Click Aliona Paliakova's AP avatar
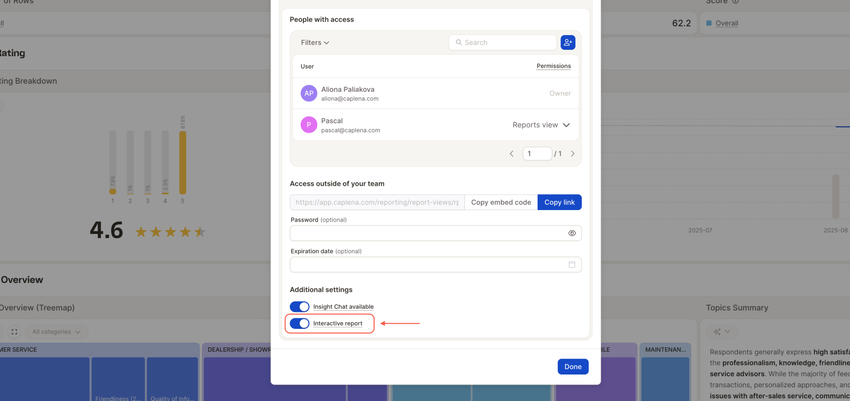Image resolution: width=850 pixels, height=401 pixels. pyautogui.click(x=309, y=93)
